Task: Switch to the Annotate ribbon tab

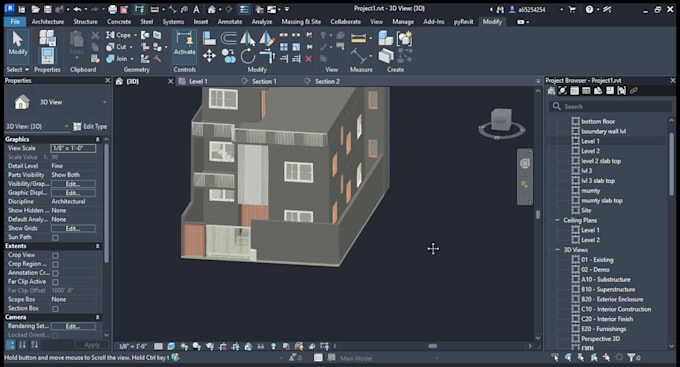Action: pos(230,22)
